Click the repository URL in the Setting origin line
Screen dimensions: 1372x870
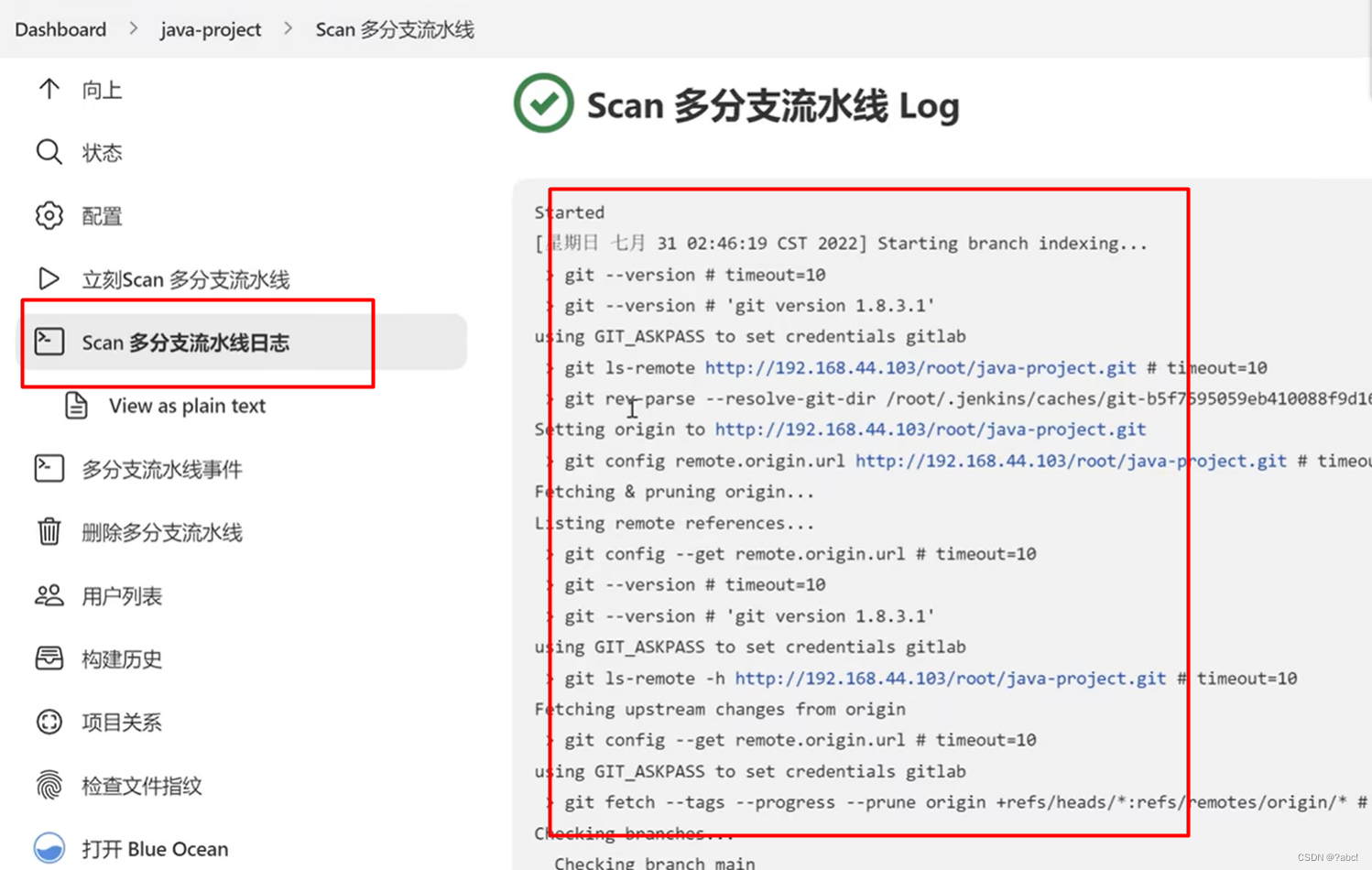[931, 429]
